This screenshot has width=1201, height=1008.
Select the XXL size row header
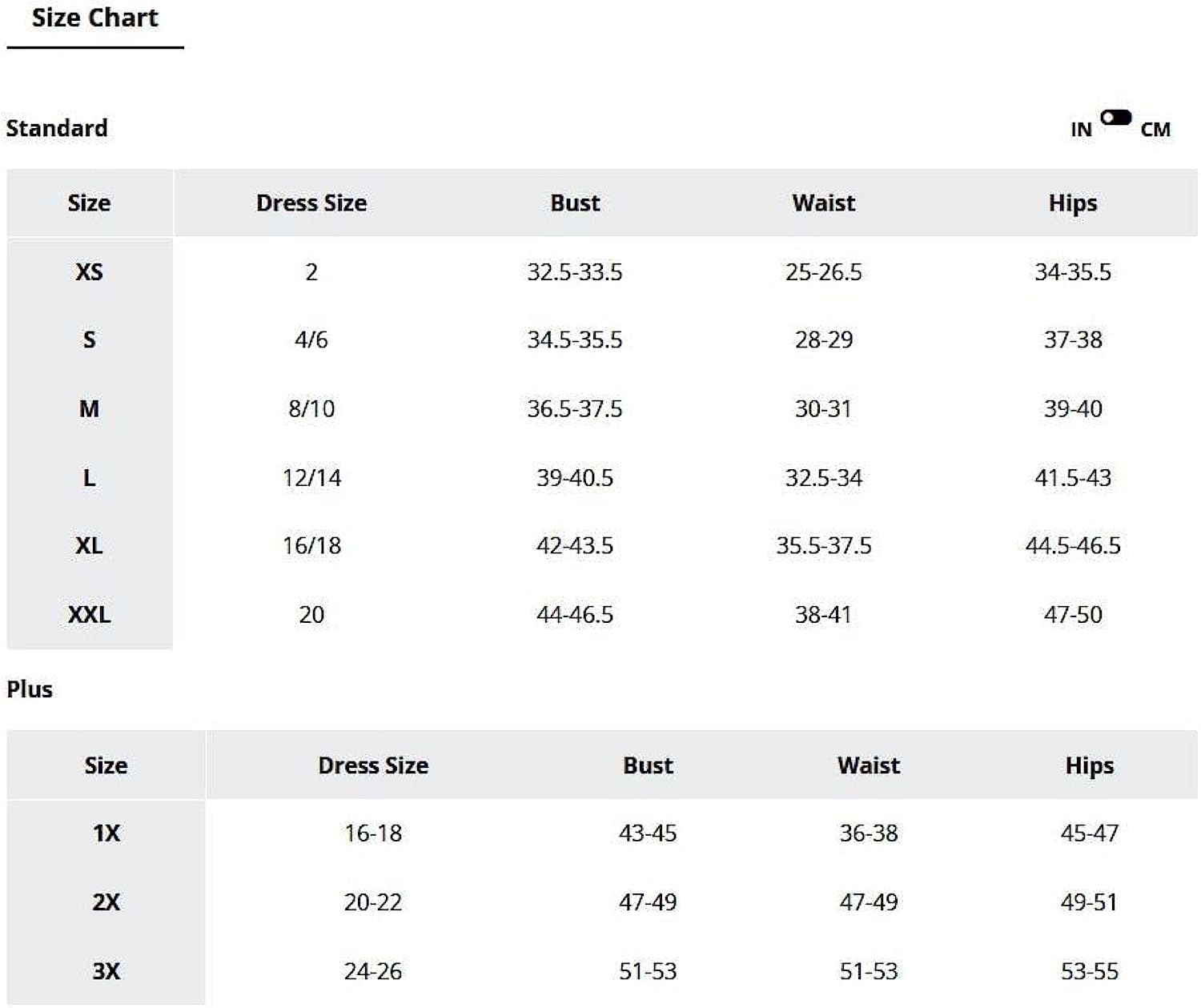tap(89, 615)
